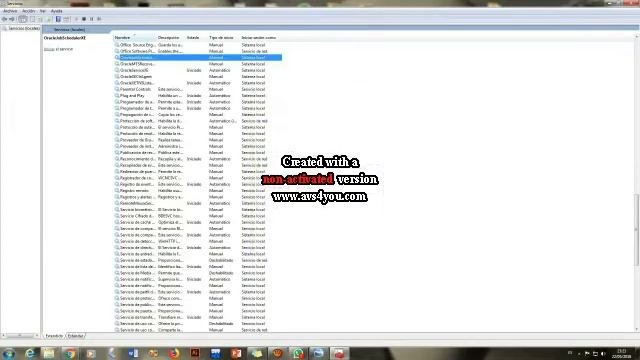This screenshot has width=640, height=360.
Task: Open PowerPoint from the taskbar
Action: click(236, 353)
